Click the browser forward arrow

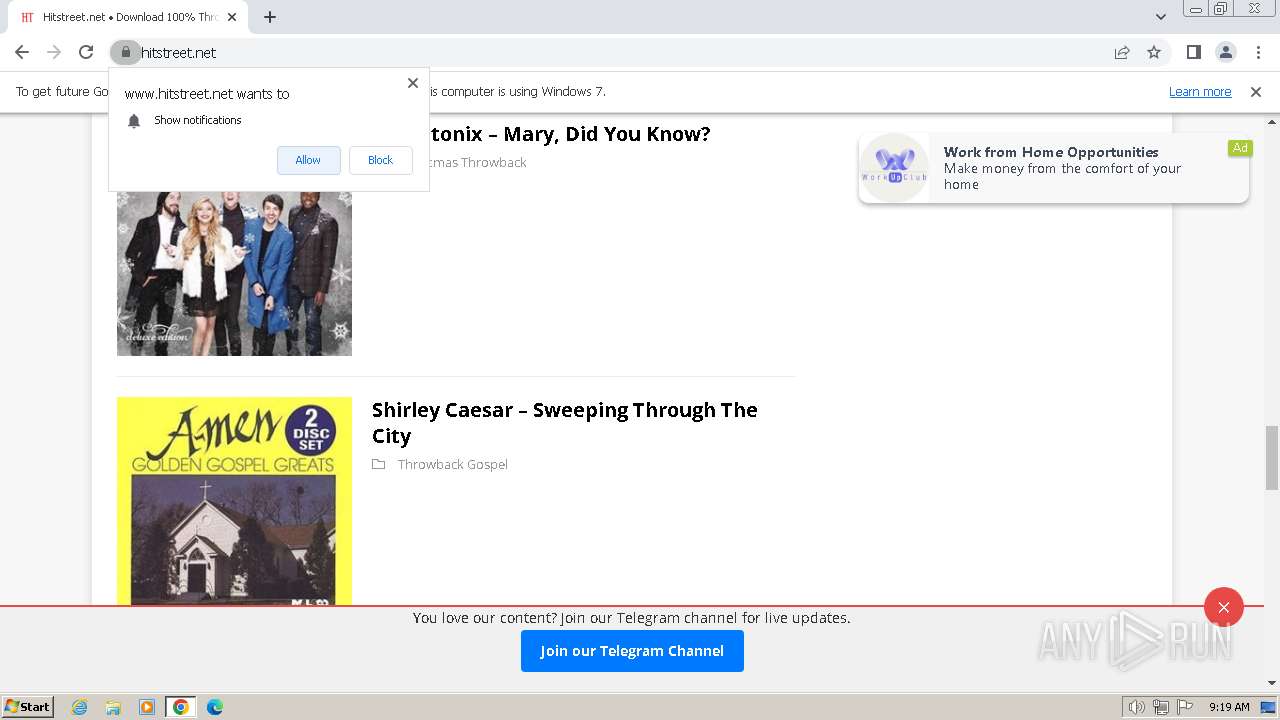54,52
